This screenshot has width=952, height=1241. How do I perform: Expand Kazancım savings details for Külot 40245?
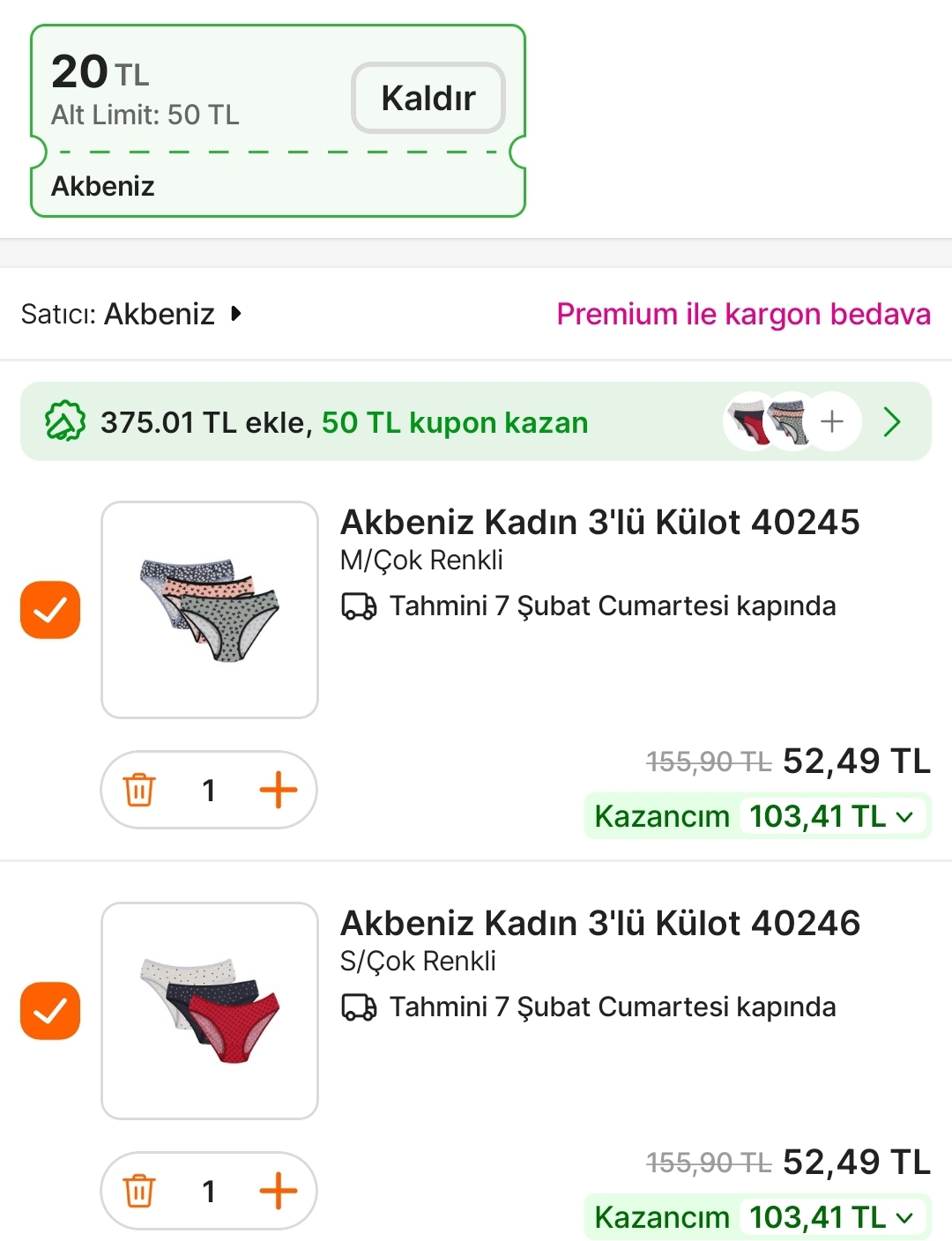coord(904,817)
